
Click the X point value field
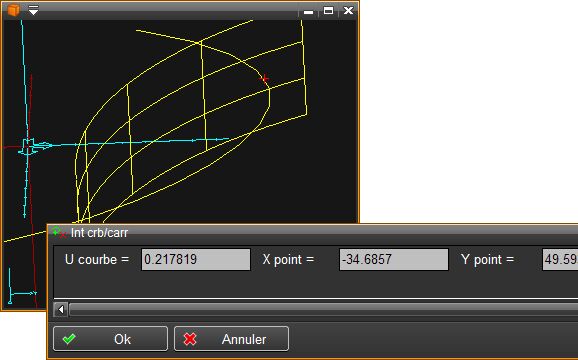point(394,259)
